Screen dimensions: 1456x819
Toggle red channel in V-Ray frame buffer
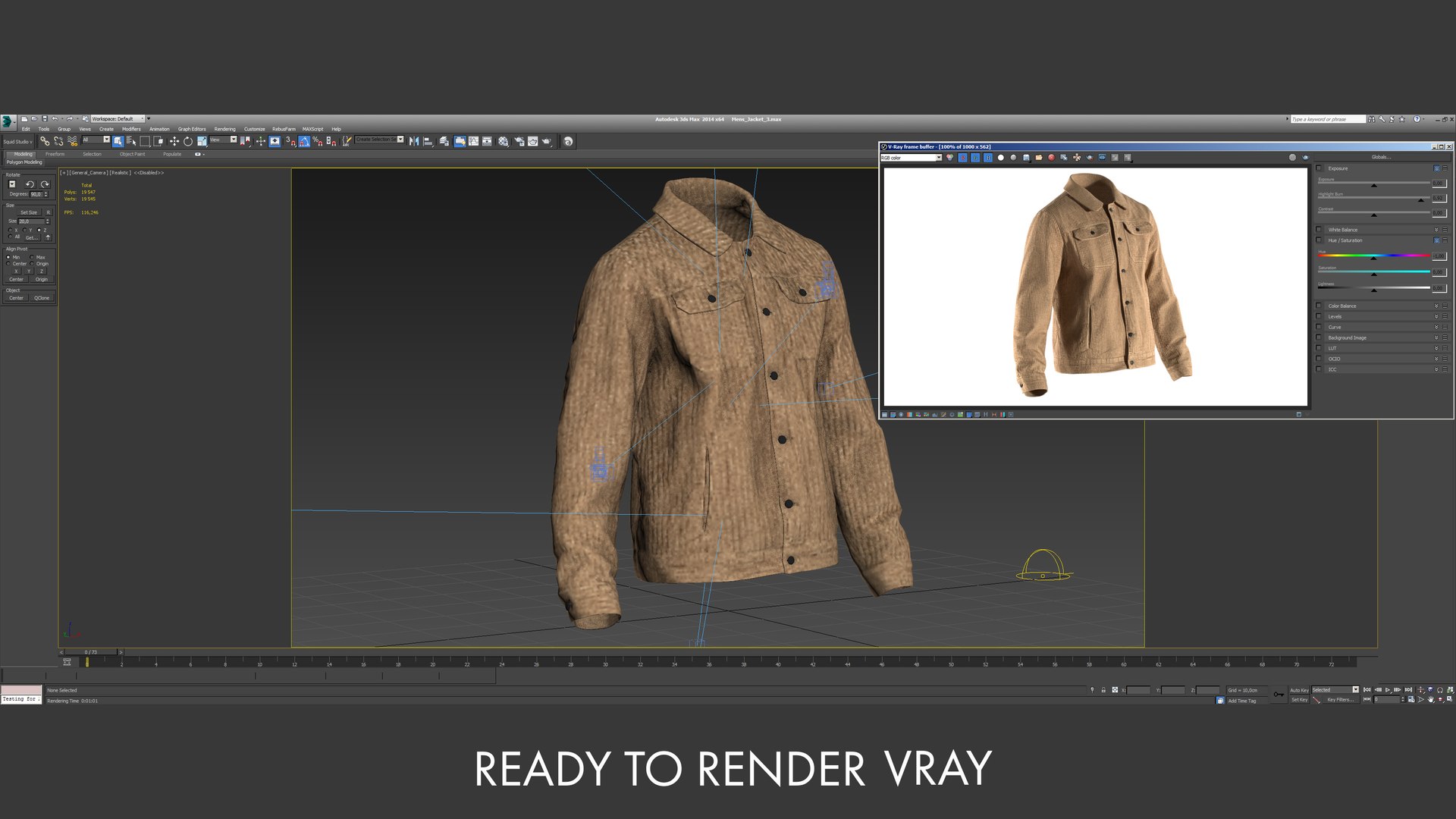click(x=962, y=158)
